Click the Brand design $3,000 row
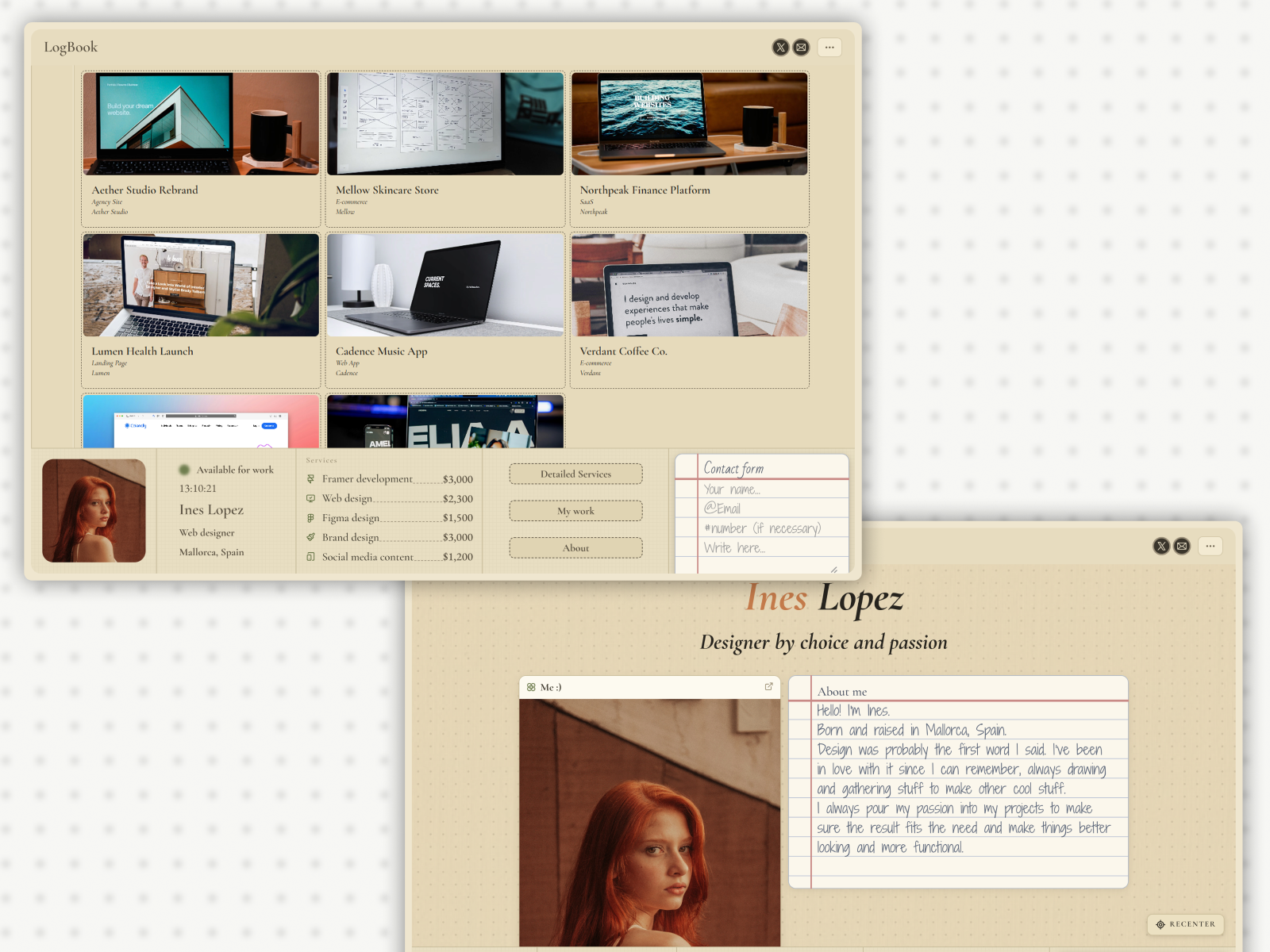Screen dimensions: 1270x952 click(390, 537)
